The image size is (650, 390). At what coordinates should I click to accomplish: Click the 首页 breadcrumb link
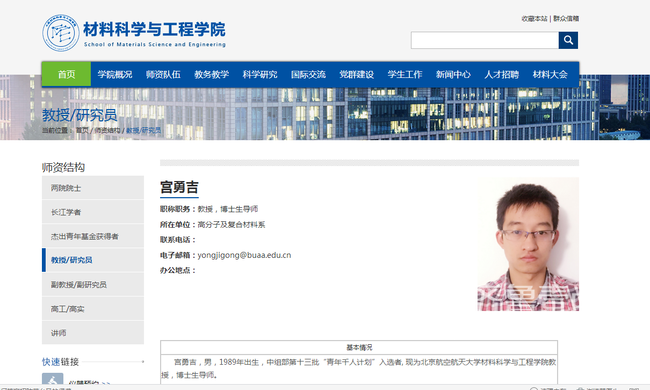click(x=82, y=130)
